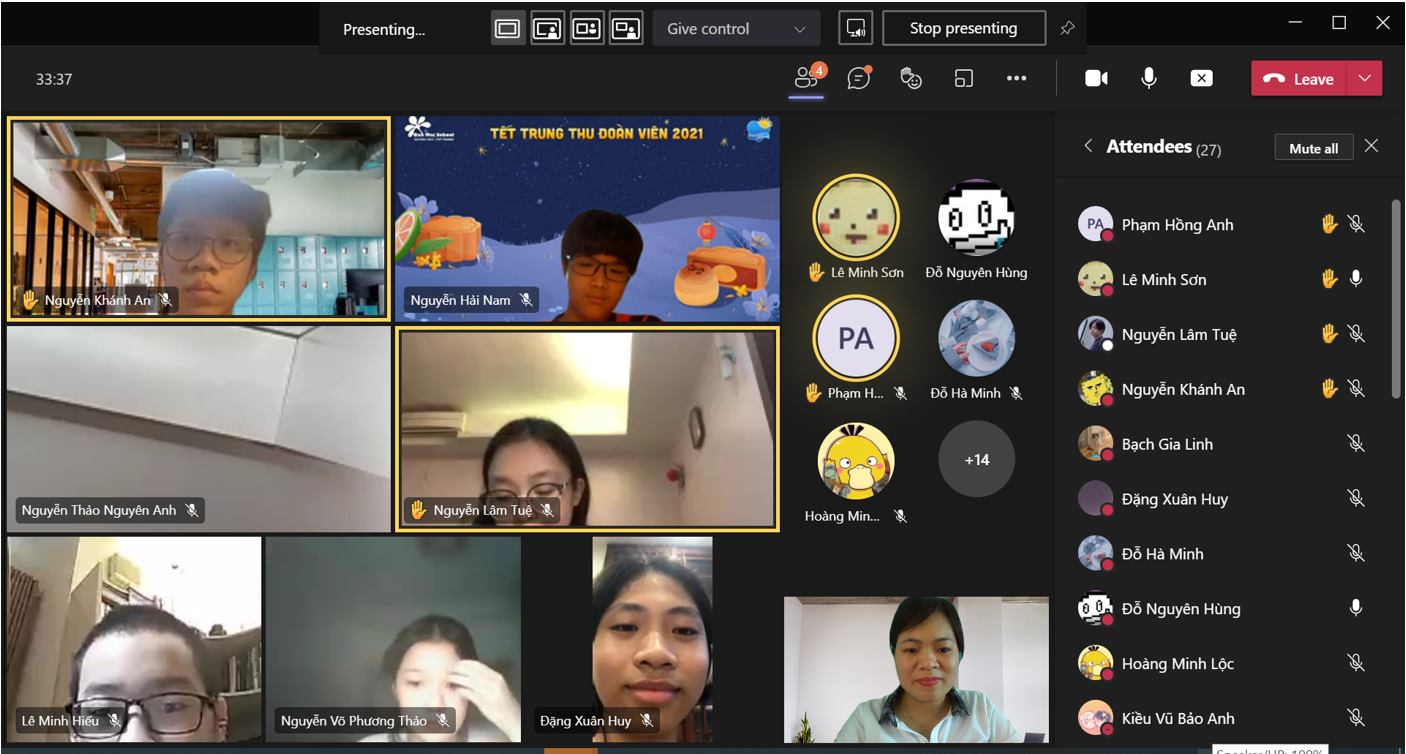Mute the microphone
The image size is (1406, 754).
[x=1149, y=79]
